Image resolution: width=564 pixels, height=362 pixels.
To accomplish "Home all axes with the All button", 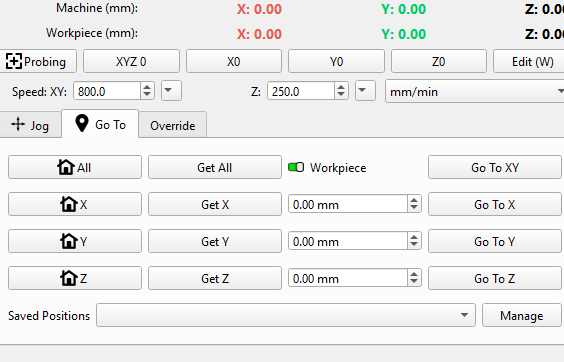I will click(75, 167).
